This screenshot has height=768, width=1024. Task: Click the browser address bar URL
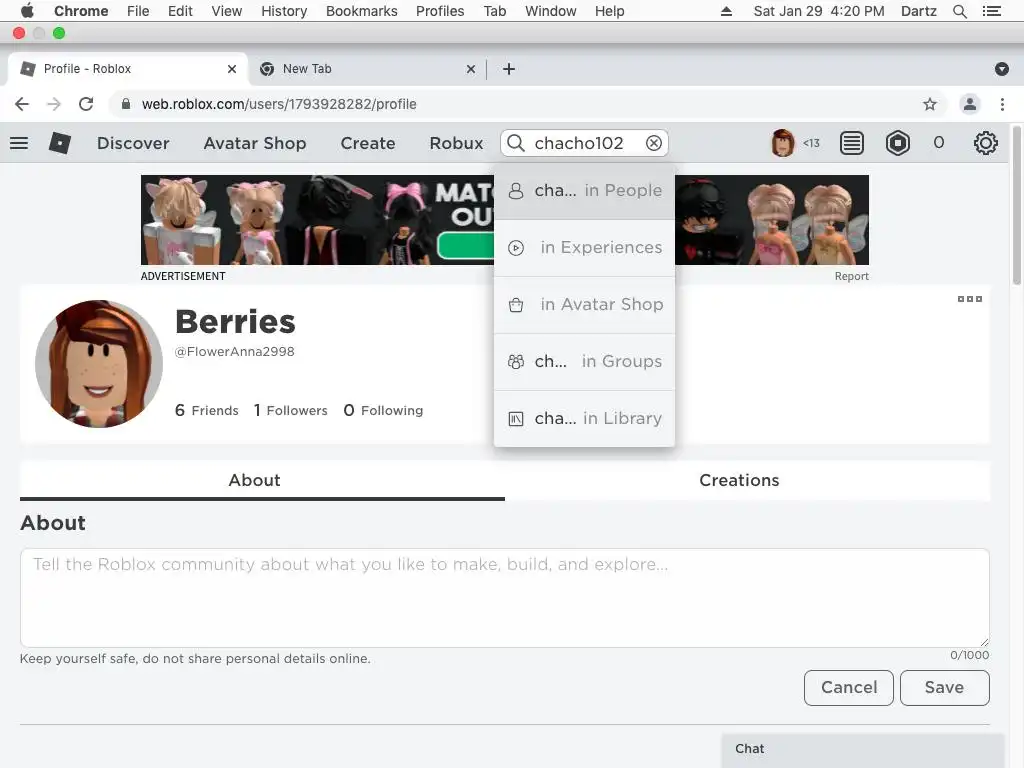(x=279, y=104)
